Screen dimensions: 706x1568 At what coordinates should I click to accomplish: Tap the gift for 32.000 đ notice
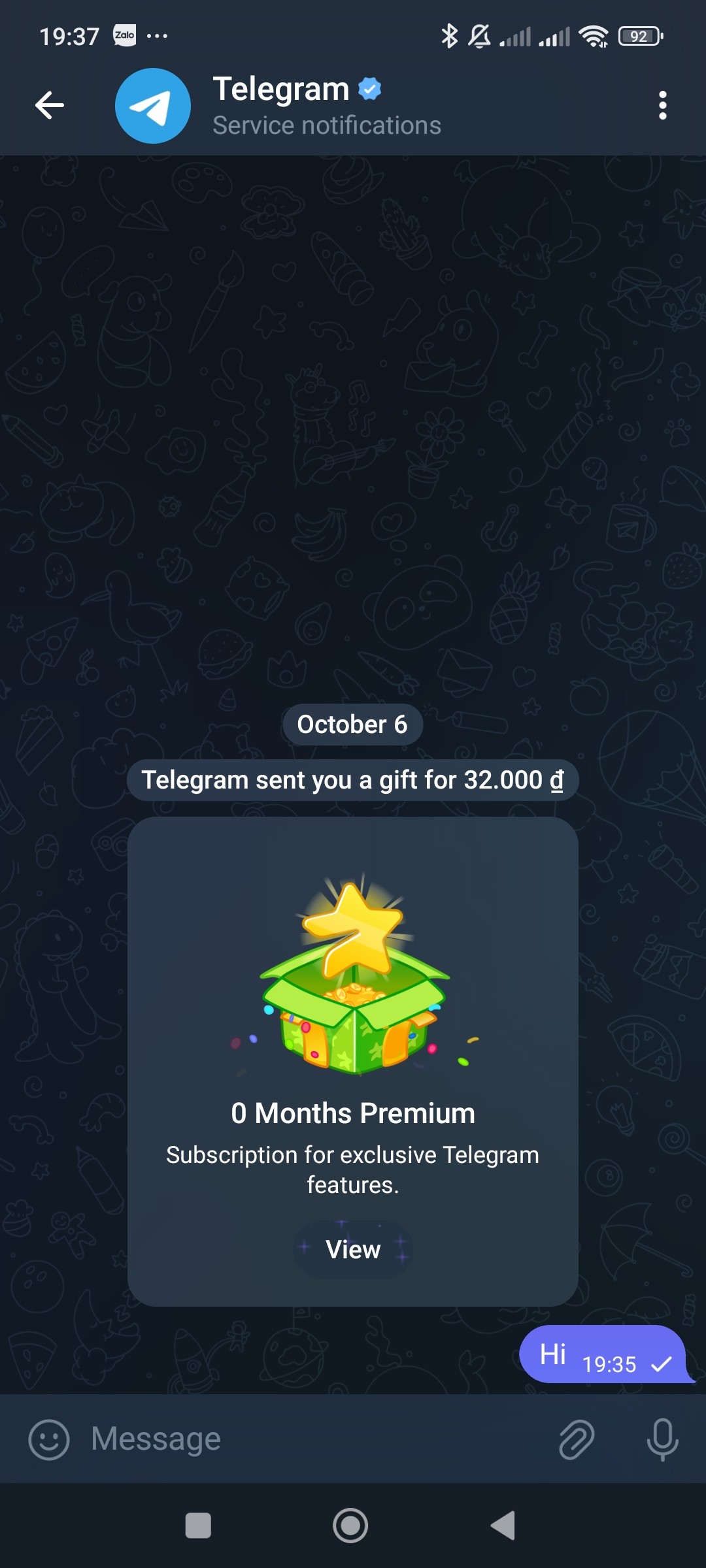pos(353,780)
